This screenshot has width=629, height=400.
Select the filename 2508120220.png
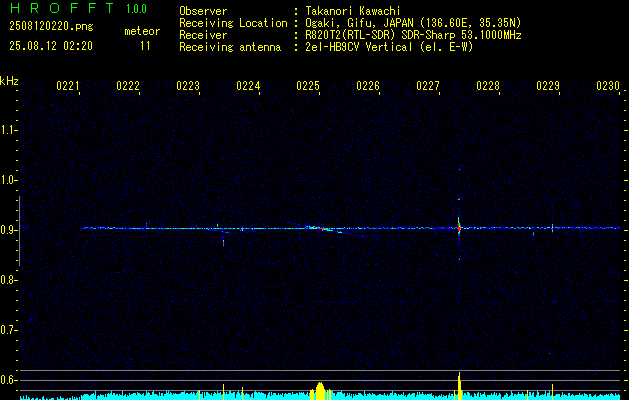(51, 27)
